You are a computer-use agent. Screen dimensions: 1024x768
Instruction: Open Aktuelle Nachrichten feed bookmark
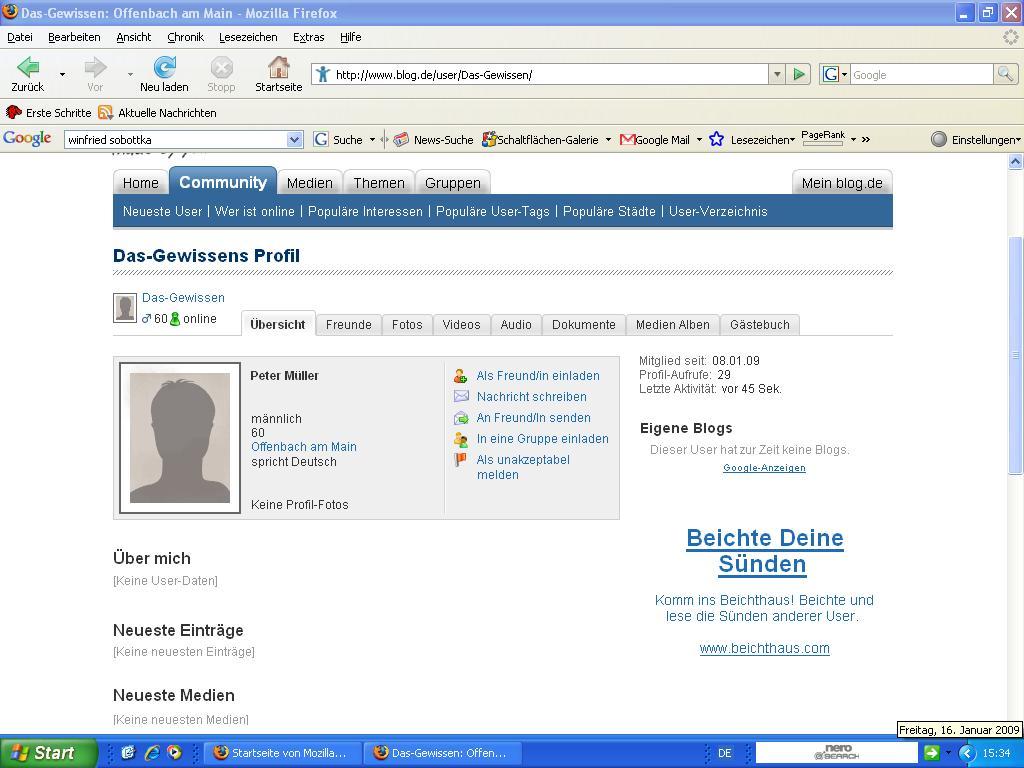coord(157,113)
